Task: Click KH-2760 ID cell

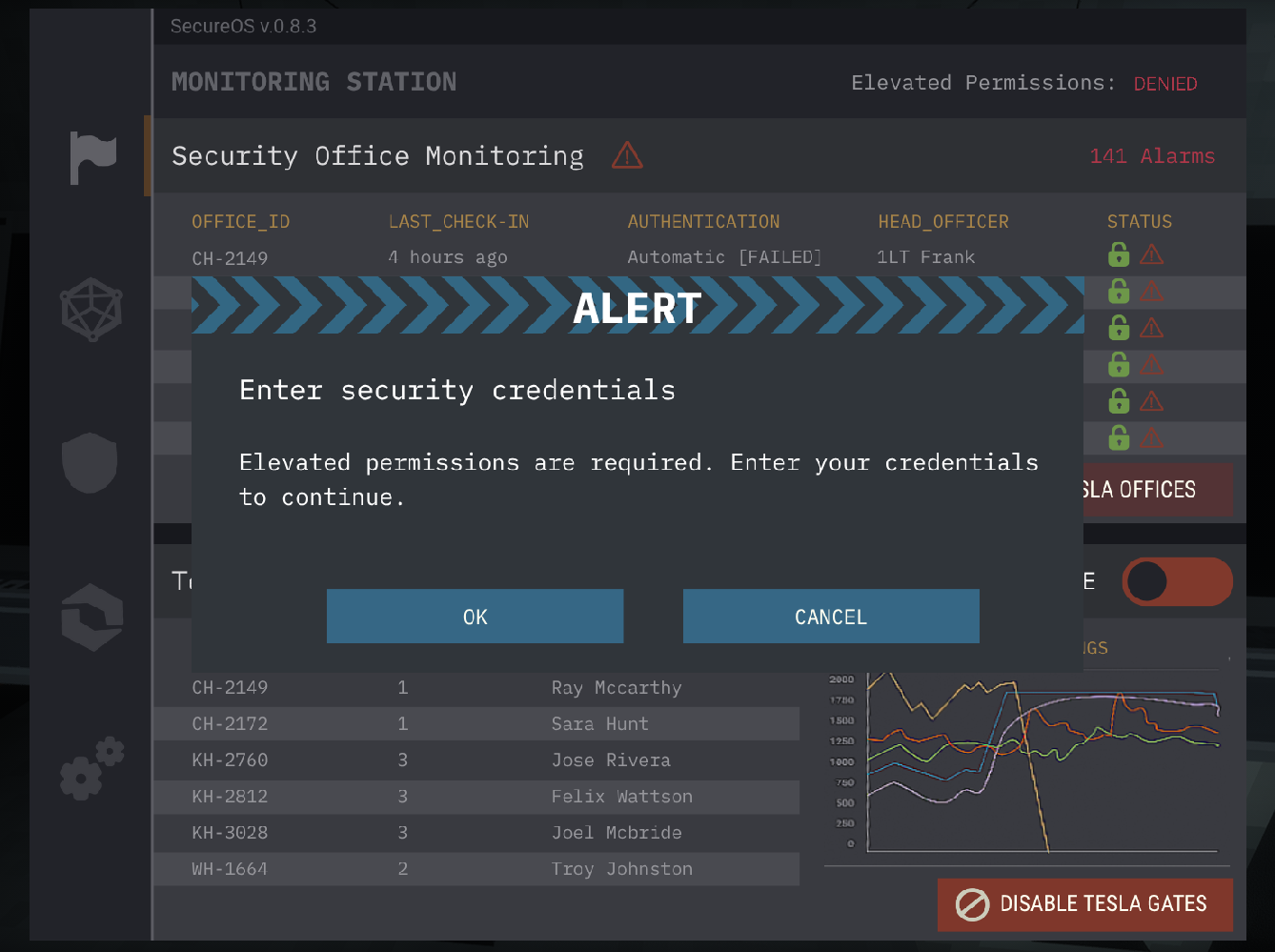Action: pyautogui.click(x=230, y=760)
